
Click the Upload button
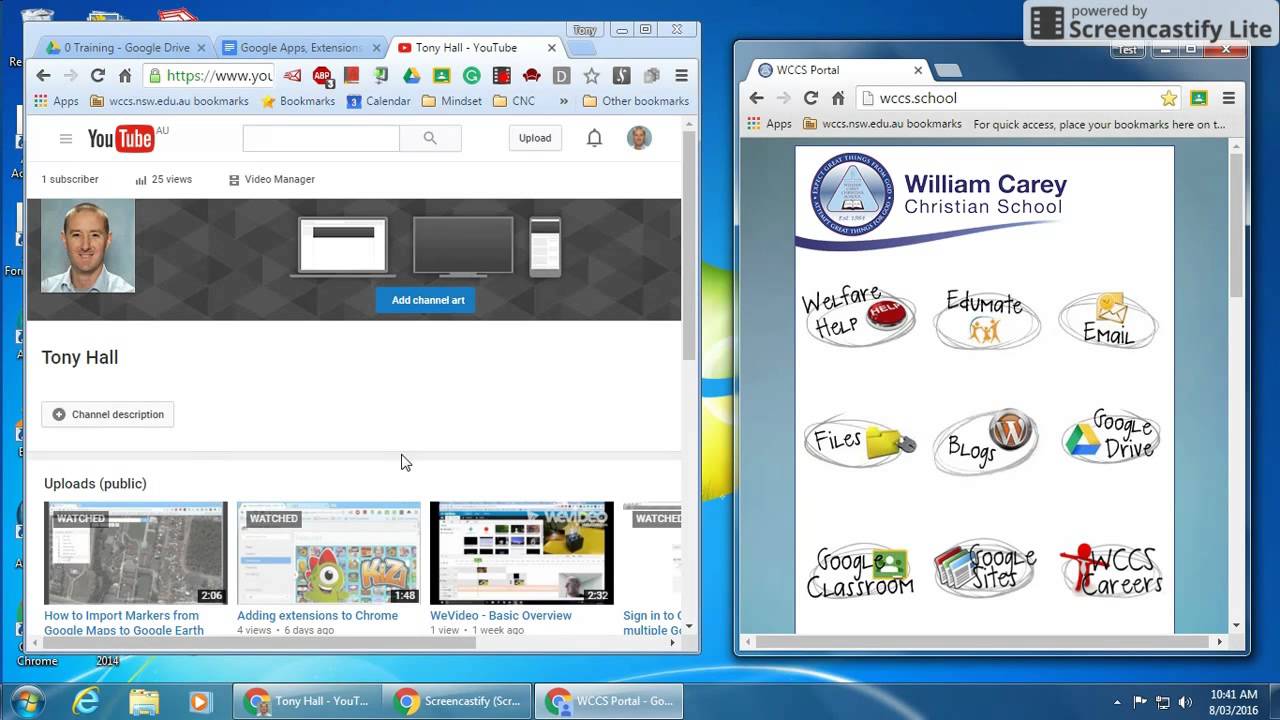click(535, 138)
